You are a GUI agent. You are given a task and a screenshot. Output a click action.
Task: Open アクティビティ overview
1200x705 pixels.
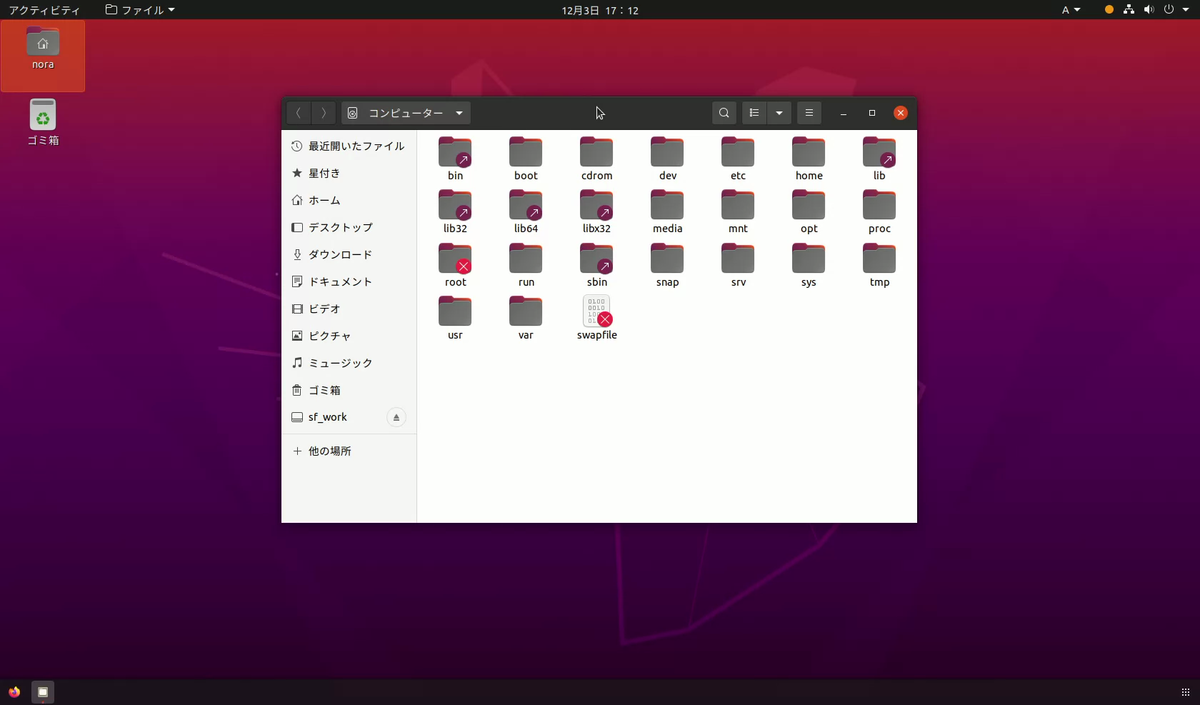(x=44, y=10)
